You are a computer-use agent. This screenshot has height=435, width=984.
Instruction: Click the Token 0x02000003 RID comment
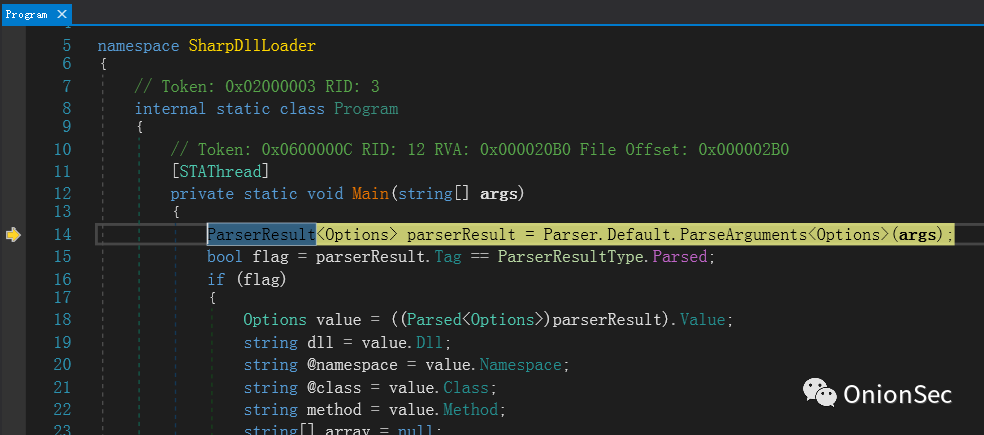pyautogui.click(x=257, y=86)
